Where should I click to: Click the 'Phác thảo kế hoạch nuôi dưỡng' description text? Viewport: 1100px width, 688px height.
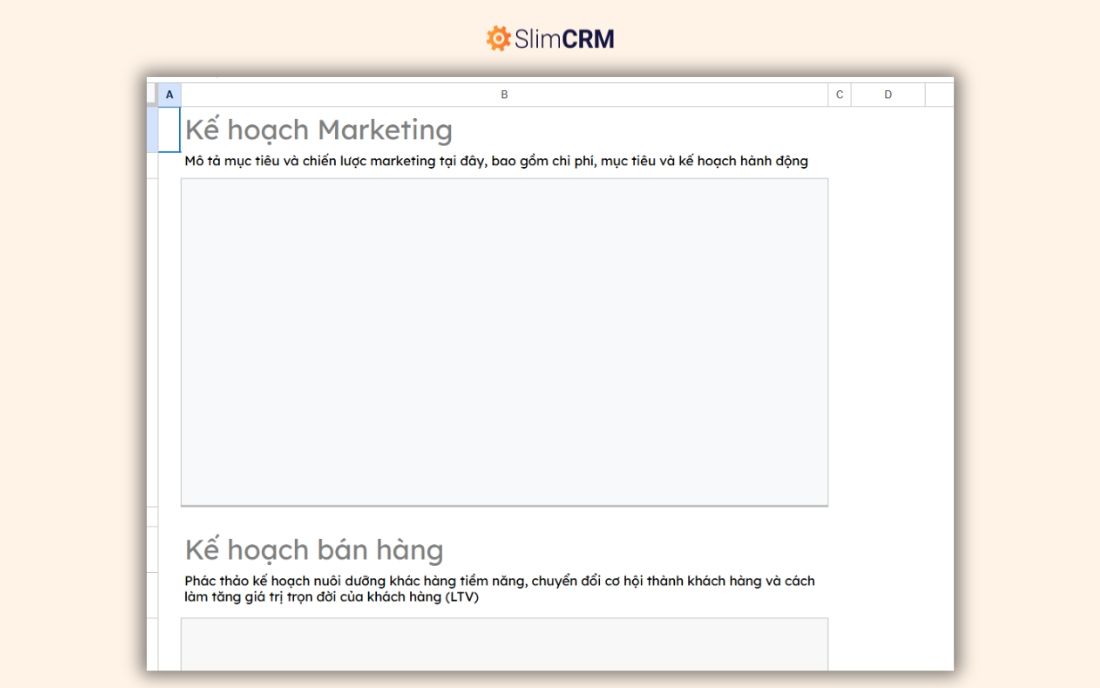(x=499, y=589)
